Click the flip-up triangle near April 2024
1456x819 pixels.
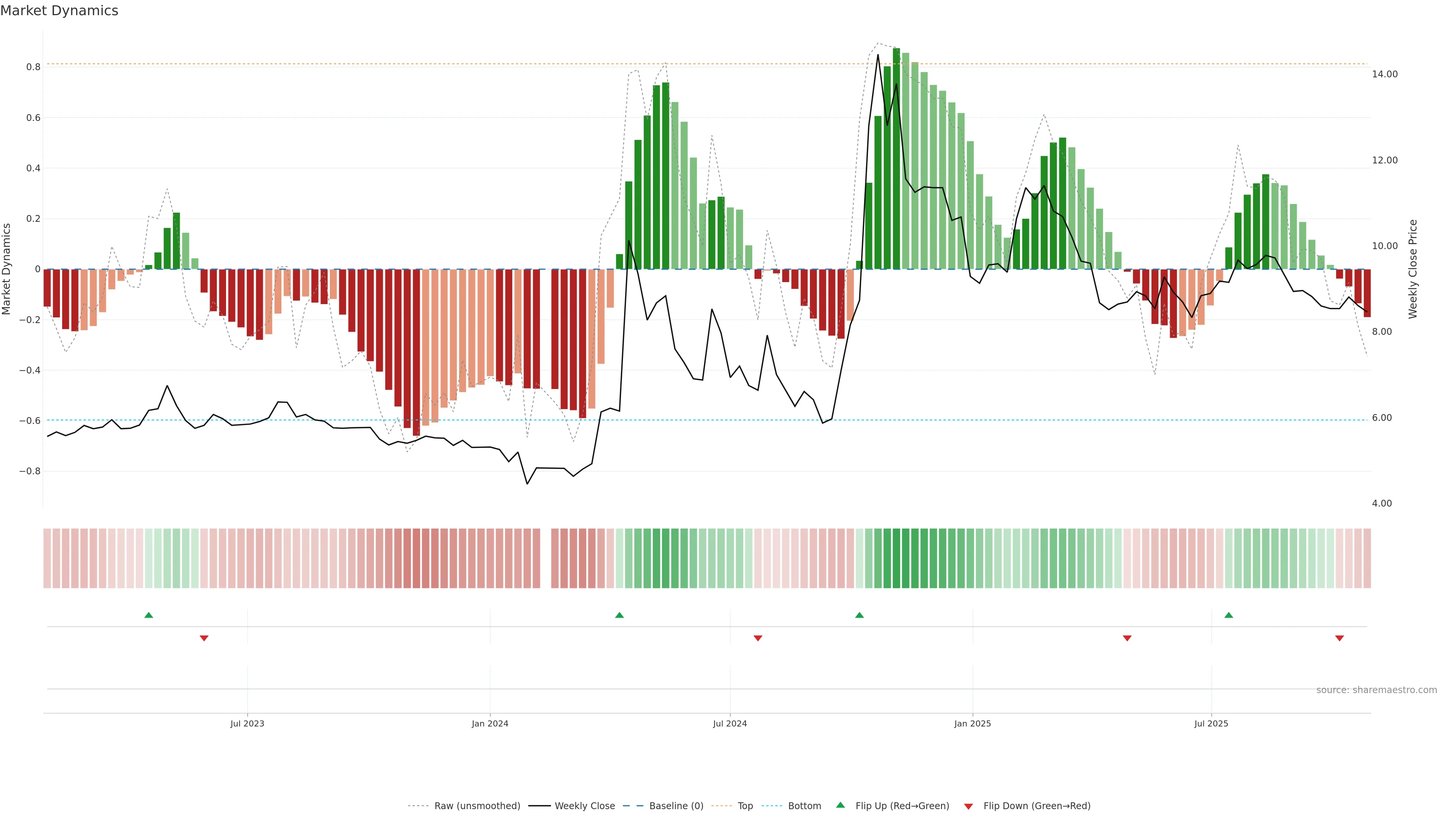(620, 615)
